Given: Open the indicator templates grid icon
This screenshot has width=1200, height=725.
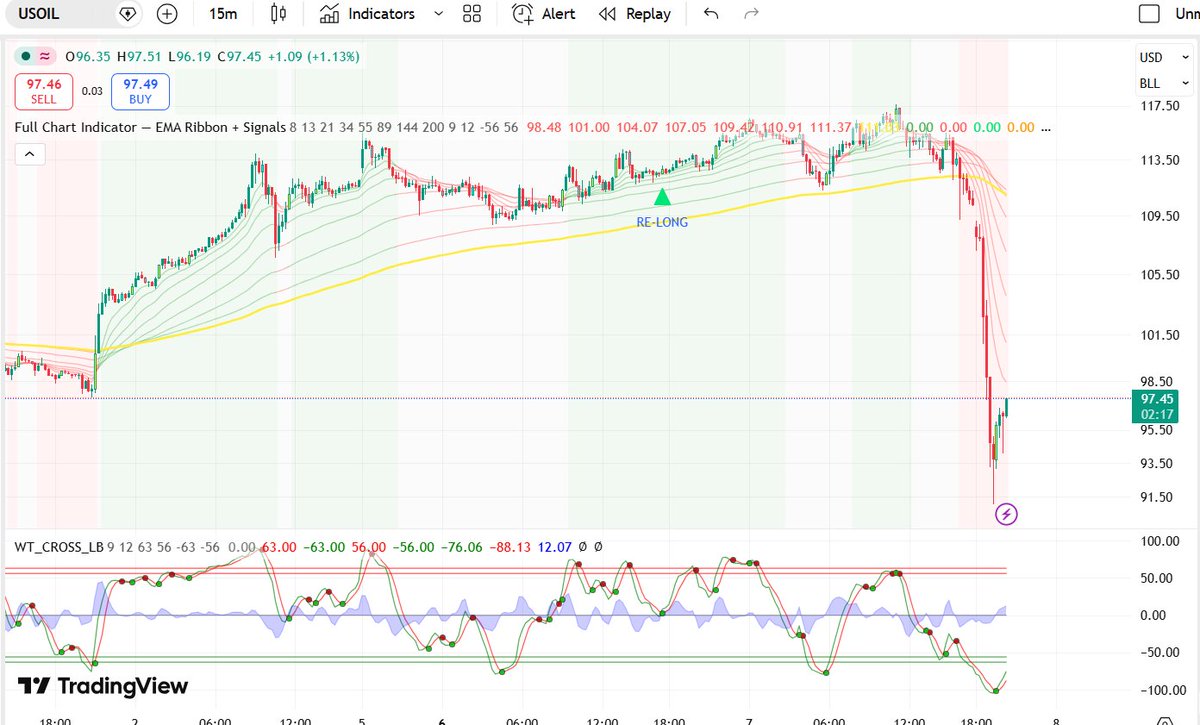Looking at the screenshot, I should [x=472, y=14].
